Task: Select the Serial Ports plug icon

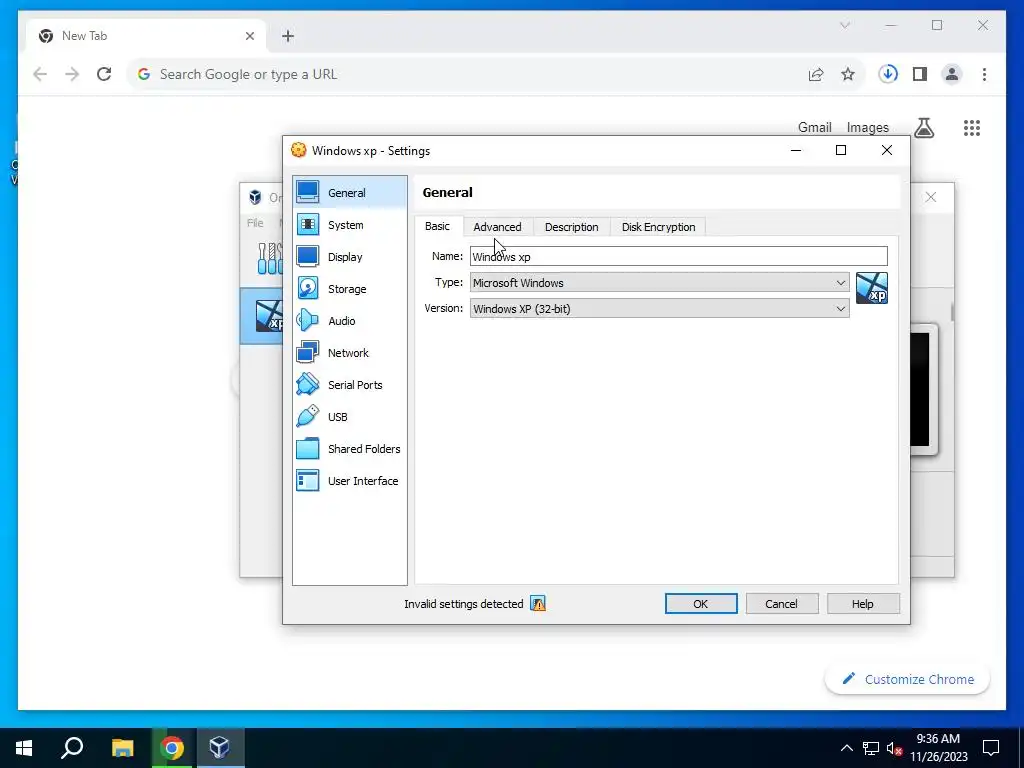Action: pos(308,384)
